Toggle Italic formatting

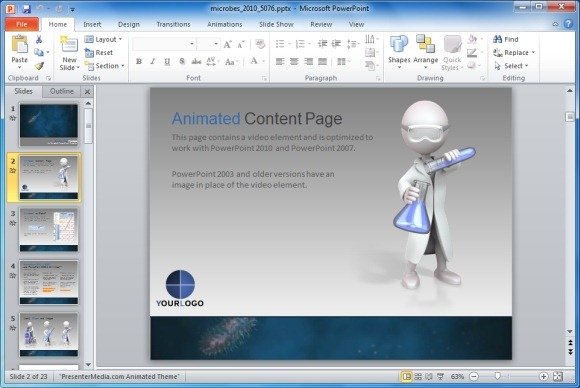tap(152, 61)
